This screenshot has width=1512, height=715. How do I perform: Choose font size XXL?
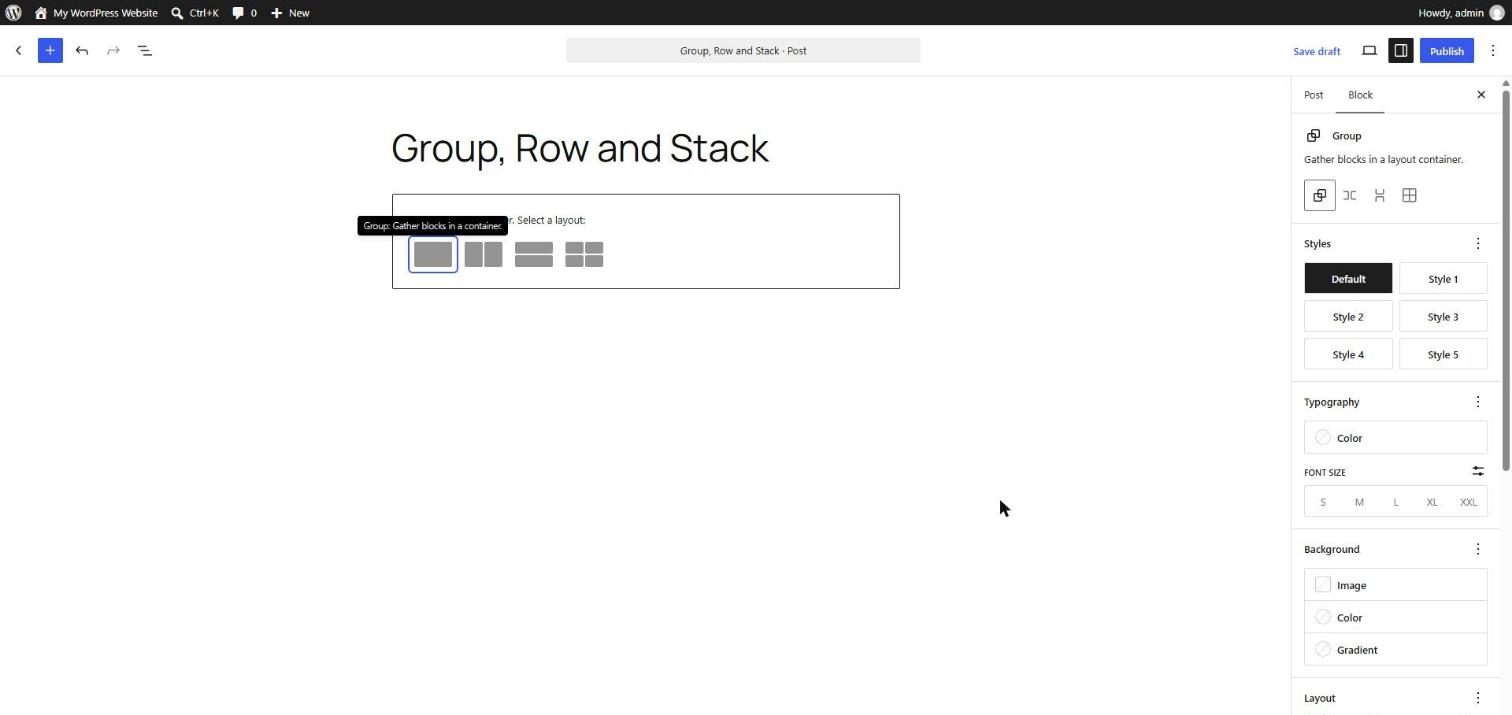coord(1468,502)
